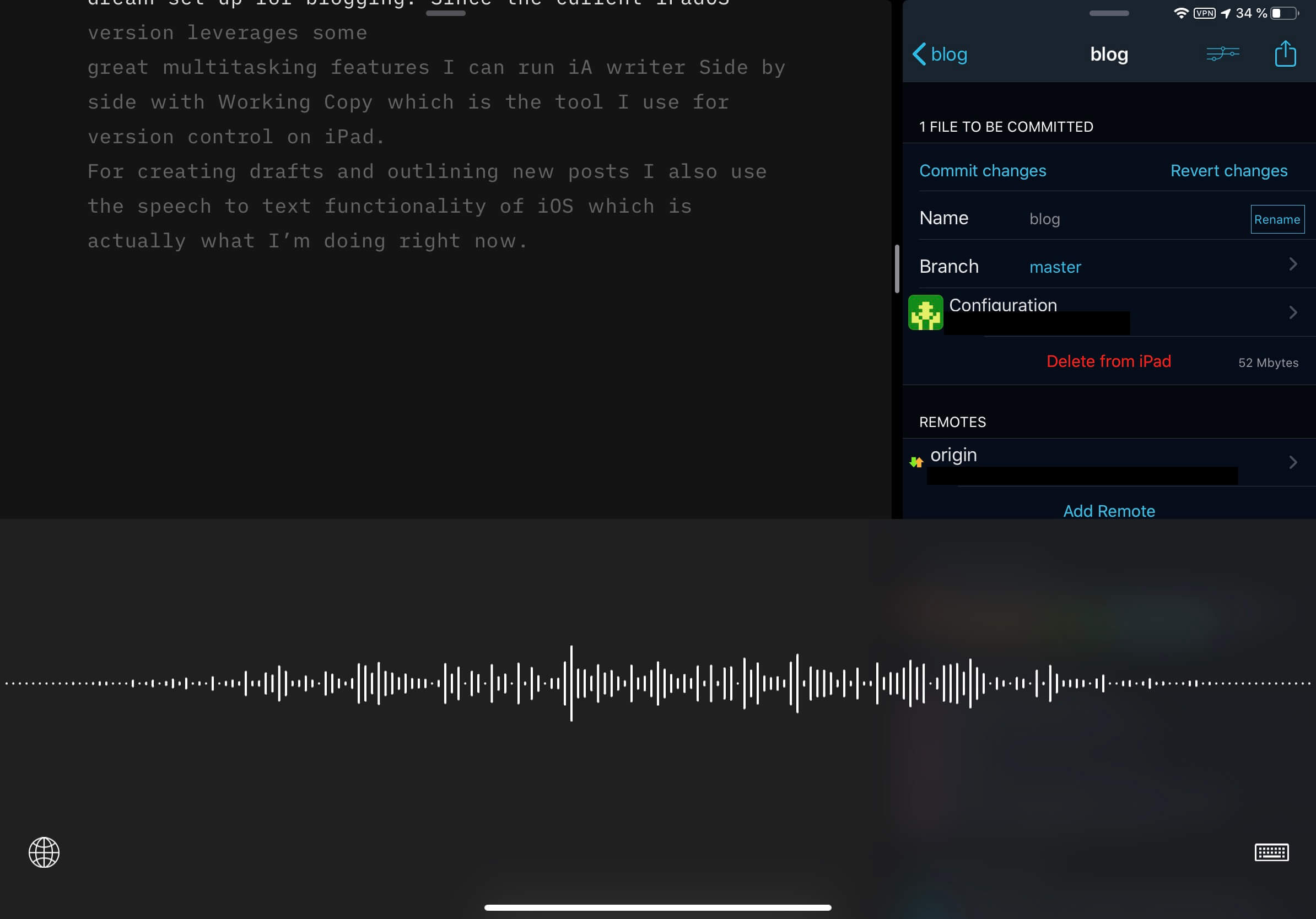Commit changes in the blog repository
This screenshot has height=919, width=1316.
pos(983,171)
